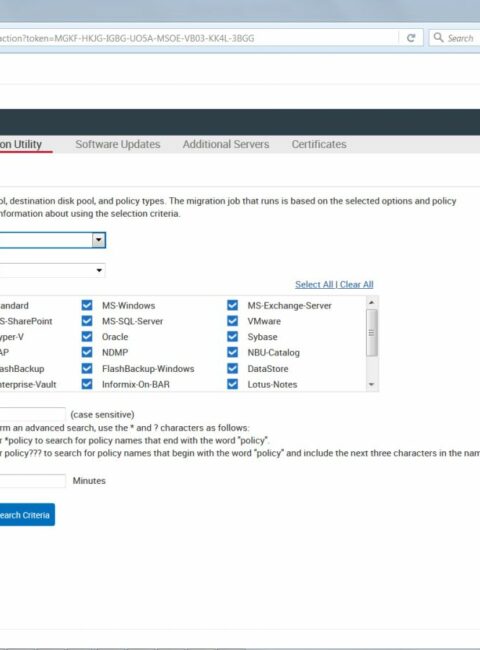Toggle the DataStore checkbox
Image resolution: width=480 pixels, height=650 pixels.
[x=233, y=368]
